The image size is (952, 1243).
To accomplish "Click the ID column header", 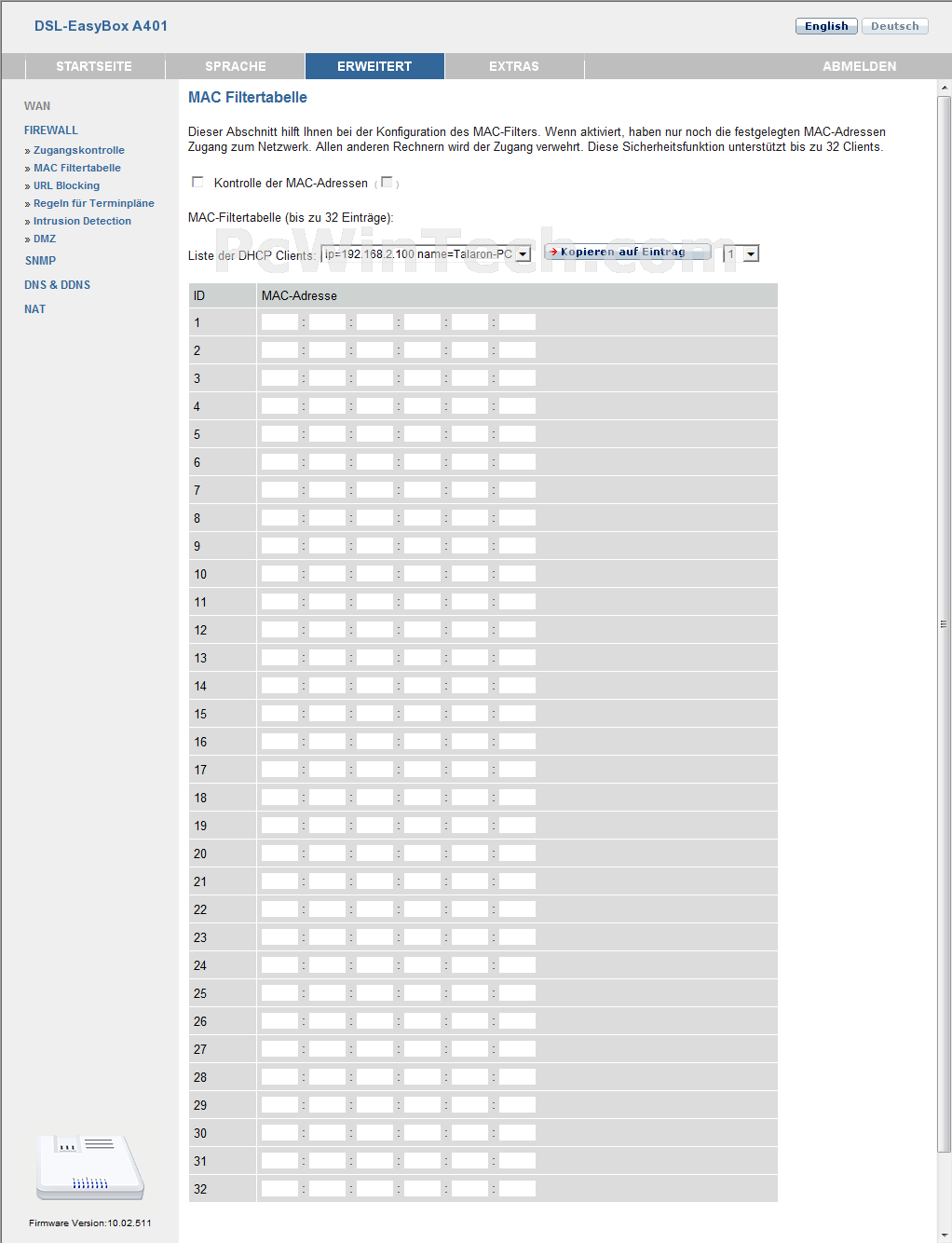I will [x=199, y=295].
